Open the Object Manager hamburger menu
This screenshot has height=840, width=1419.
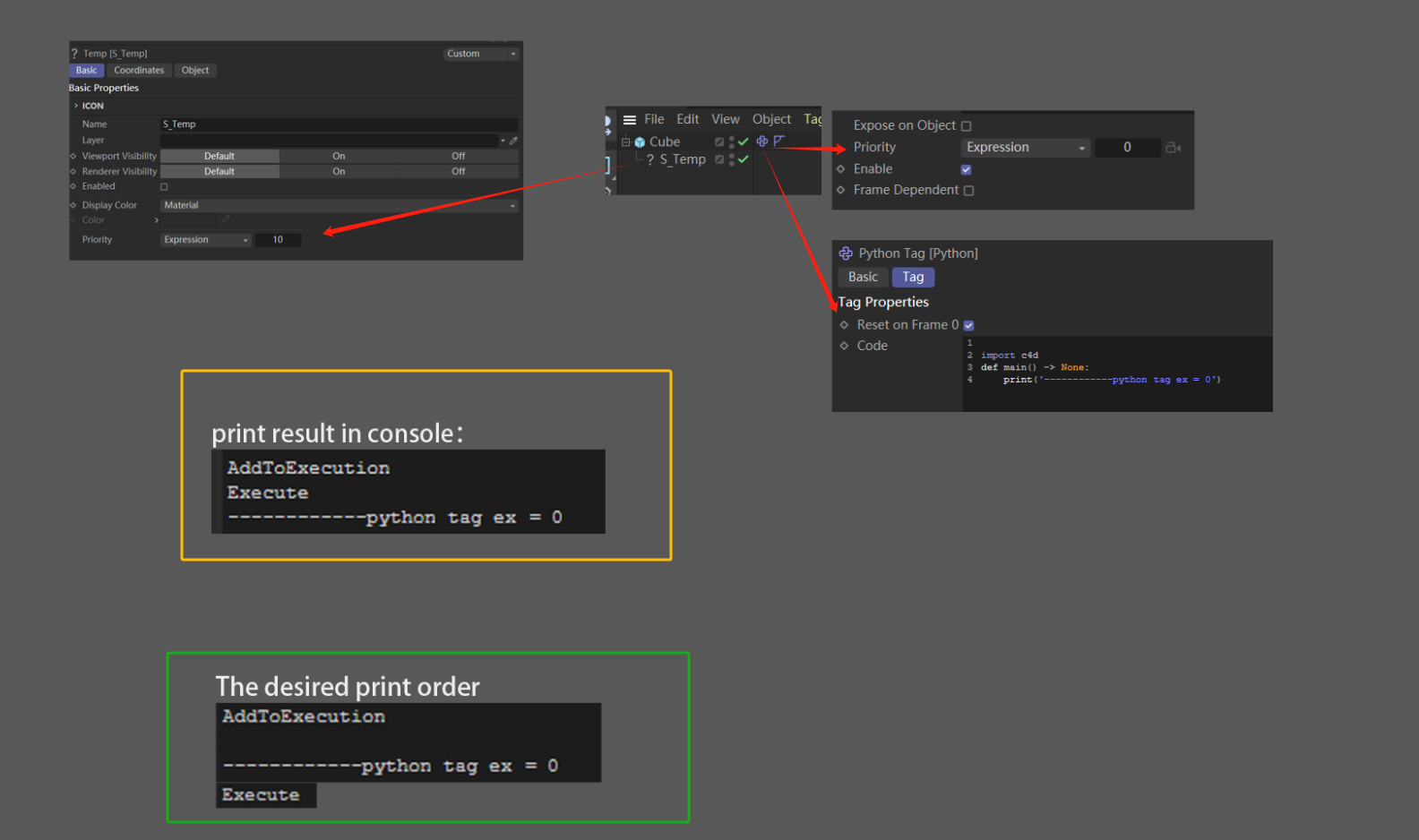coord(630,120)
